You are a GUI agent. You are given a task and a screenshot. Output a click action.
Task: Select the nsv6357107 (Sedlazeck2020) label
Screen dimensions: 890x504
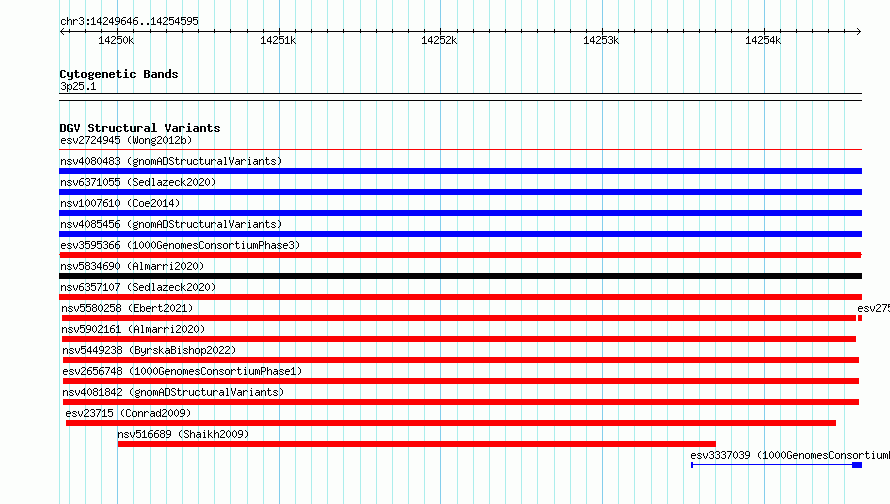[138, 287]
